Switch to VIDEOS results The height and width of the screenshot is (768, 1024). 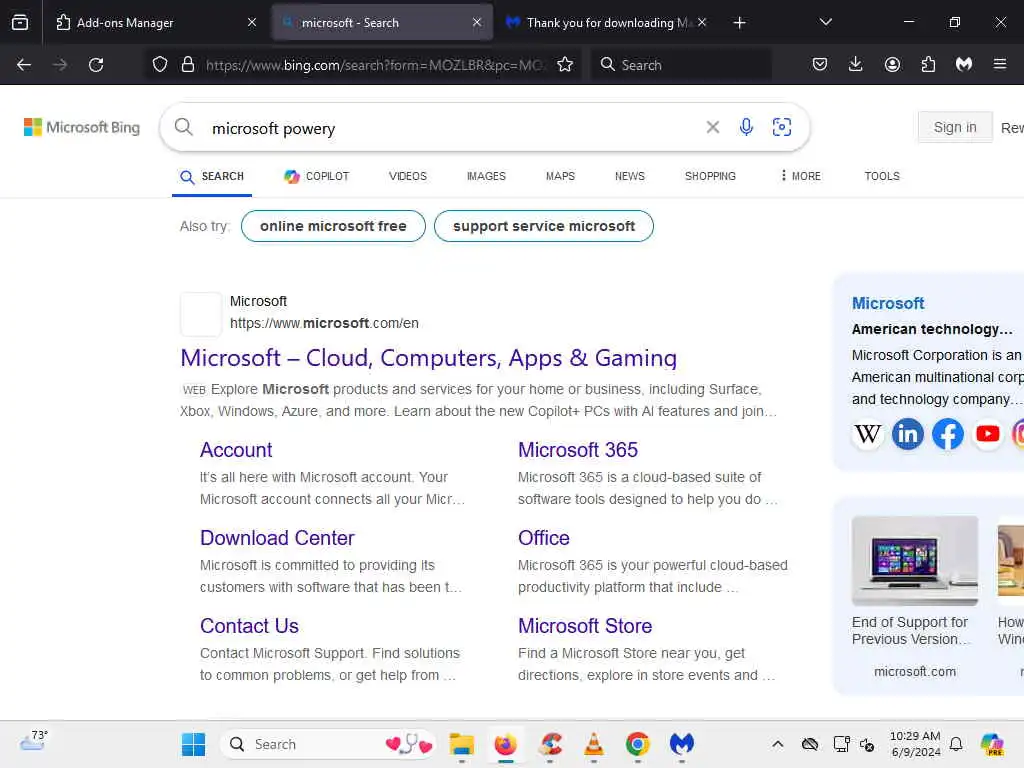[x=408, y=176]
